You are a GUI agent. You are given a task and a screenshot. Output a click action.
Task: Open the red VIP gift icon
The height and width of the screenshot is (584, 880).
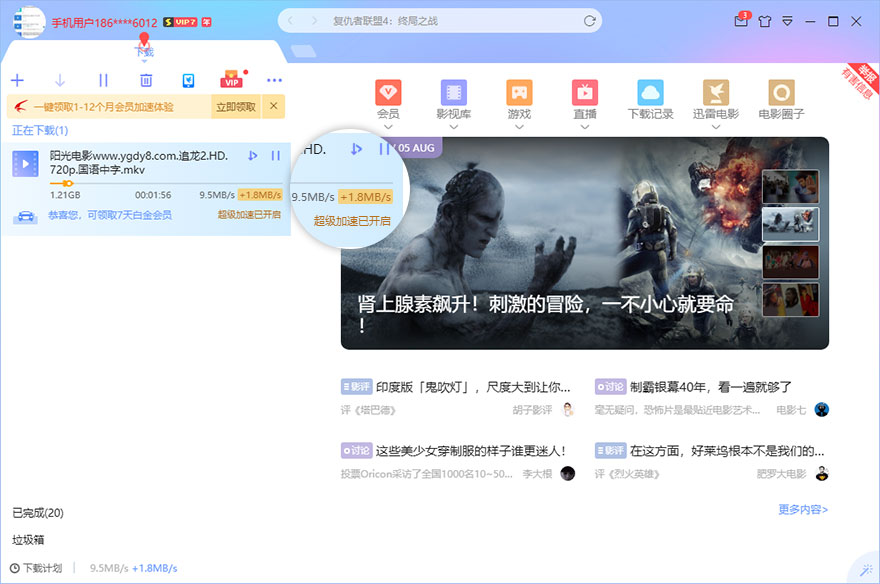232,79
